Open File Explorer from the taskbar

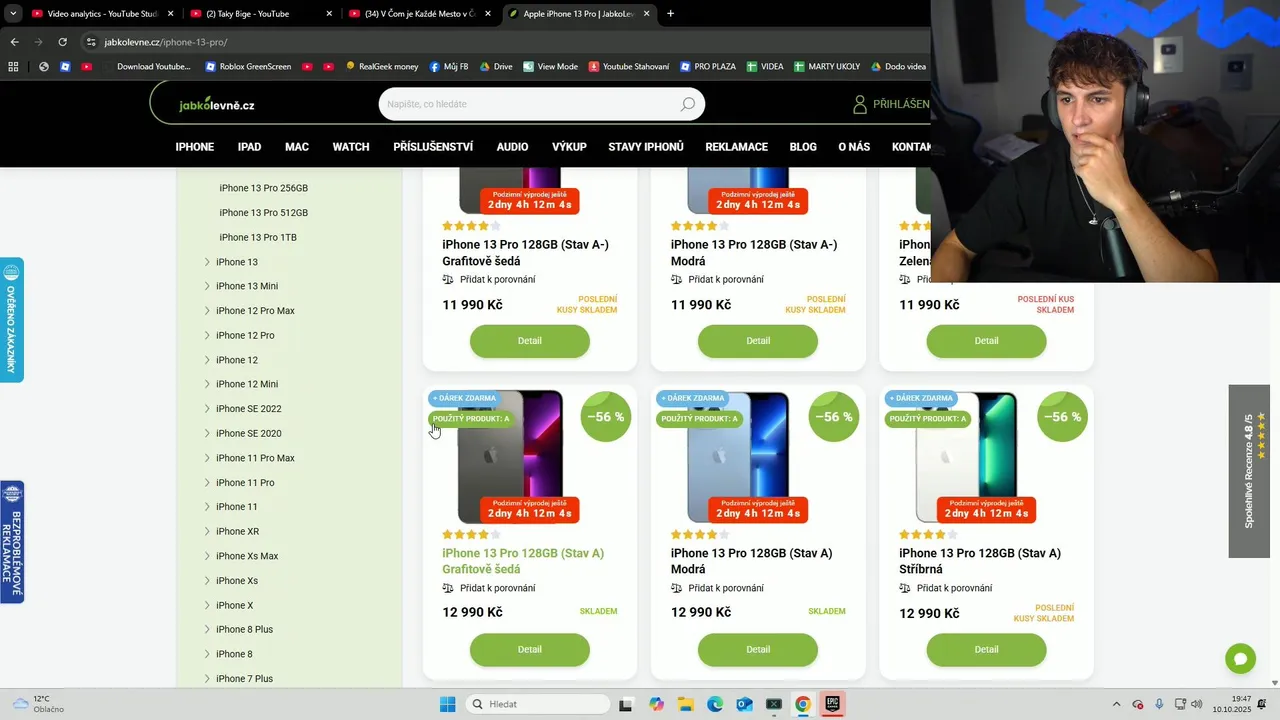point(686,704)
